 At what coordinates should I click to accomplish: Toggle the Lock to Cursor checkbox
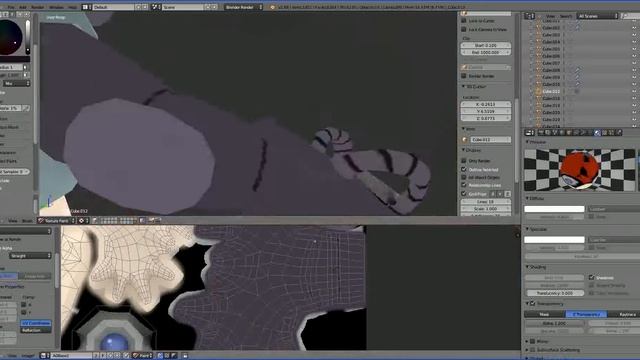464,20
